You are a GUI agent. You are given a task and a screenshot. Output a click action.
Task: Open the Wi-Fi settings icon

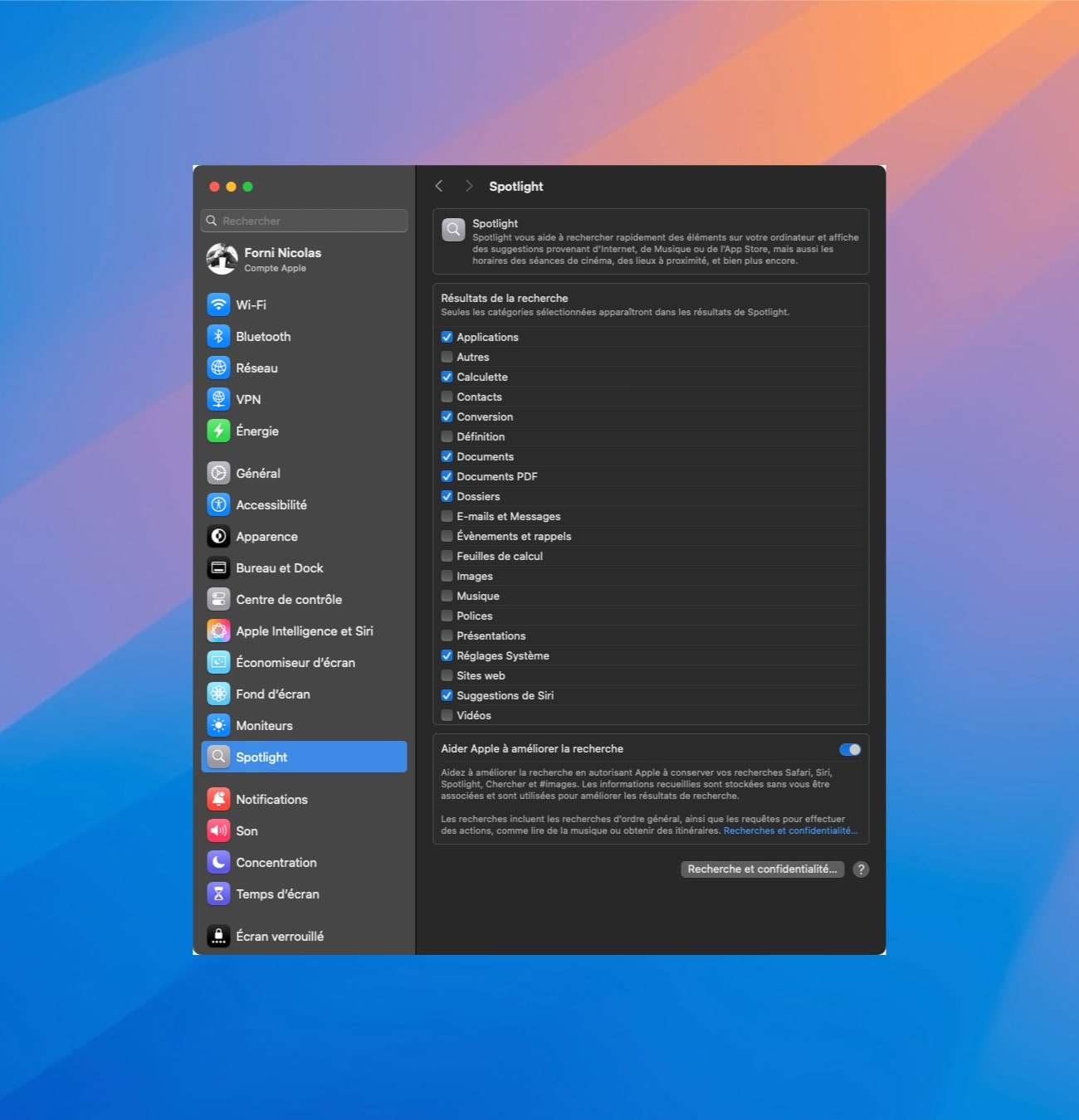pos(217,304)
